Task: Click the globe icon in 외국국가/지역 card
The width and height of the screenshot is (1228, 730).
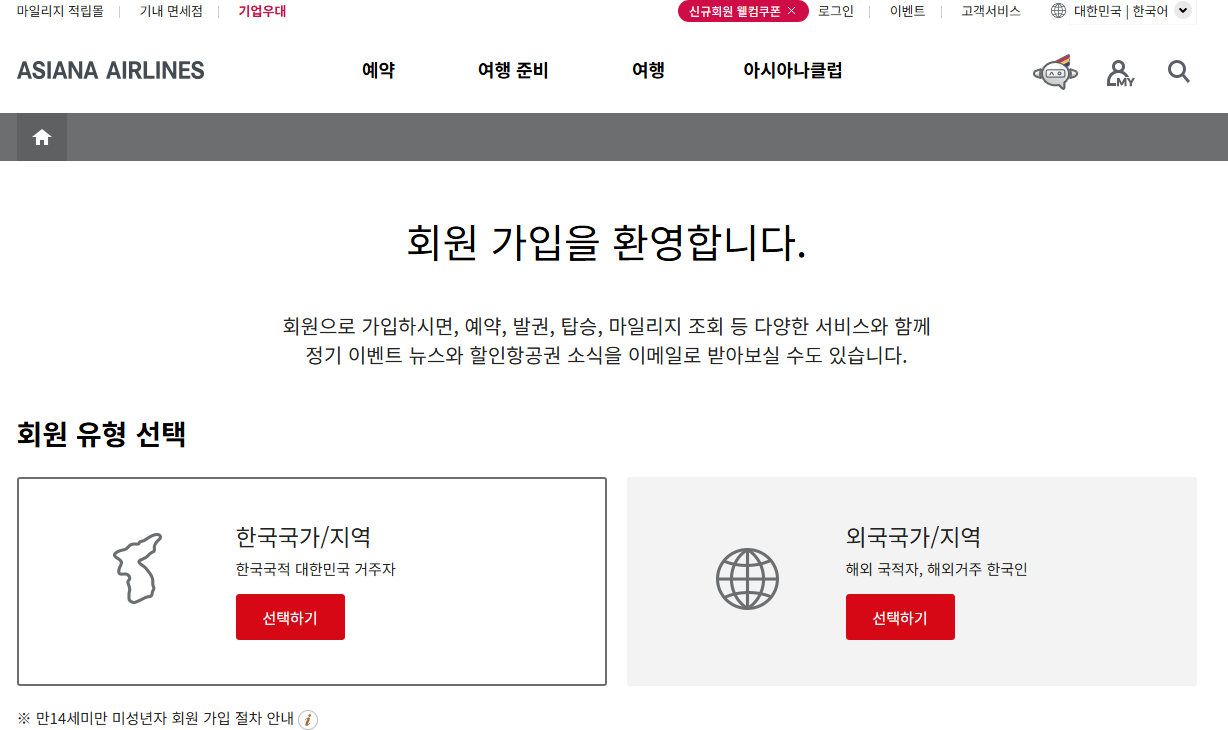Action: pyautogui.click(x=747, y=578)
